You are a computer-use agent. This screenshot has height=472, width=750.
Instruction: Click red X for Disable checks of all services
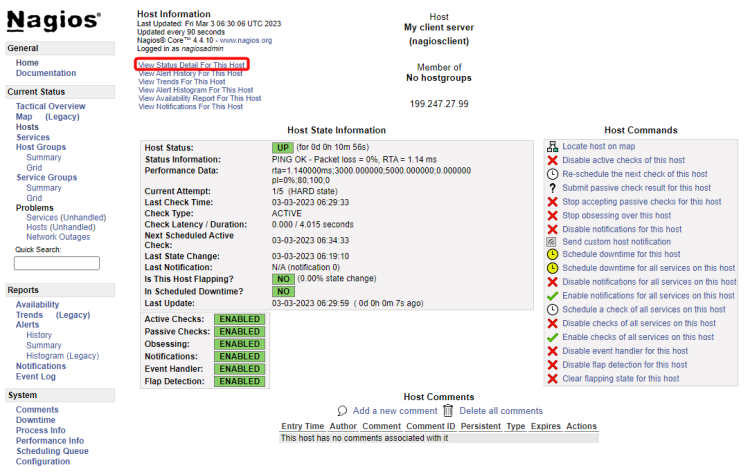click(x=552, y=323)
